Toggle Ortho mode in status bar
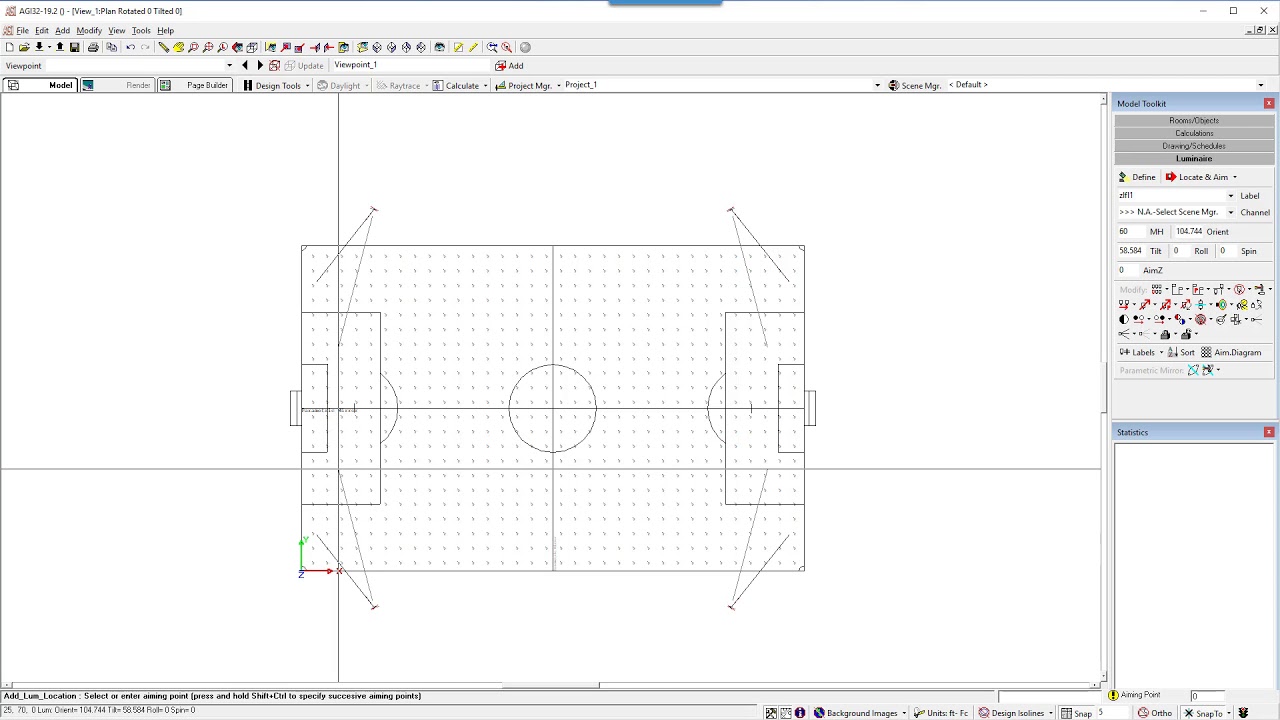The height and width of the screenshot is (720, 1280). (1154, 713)
